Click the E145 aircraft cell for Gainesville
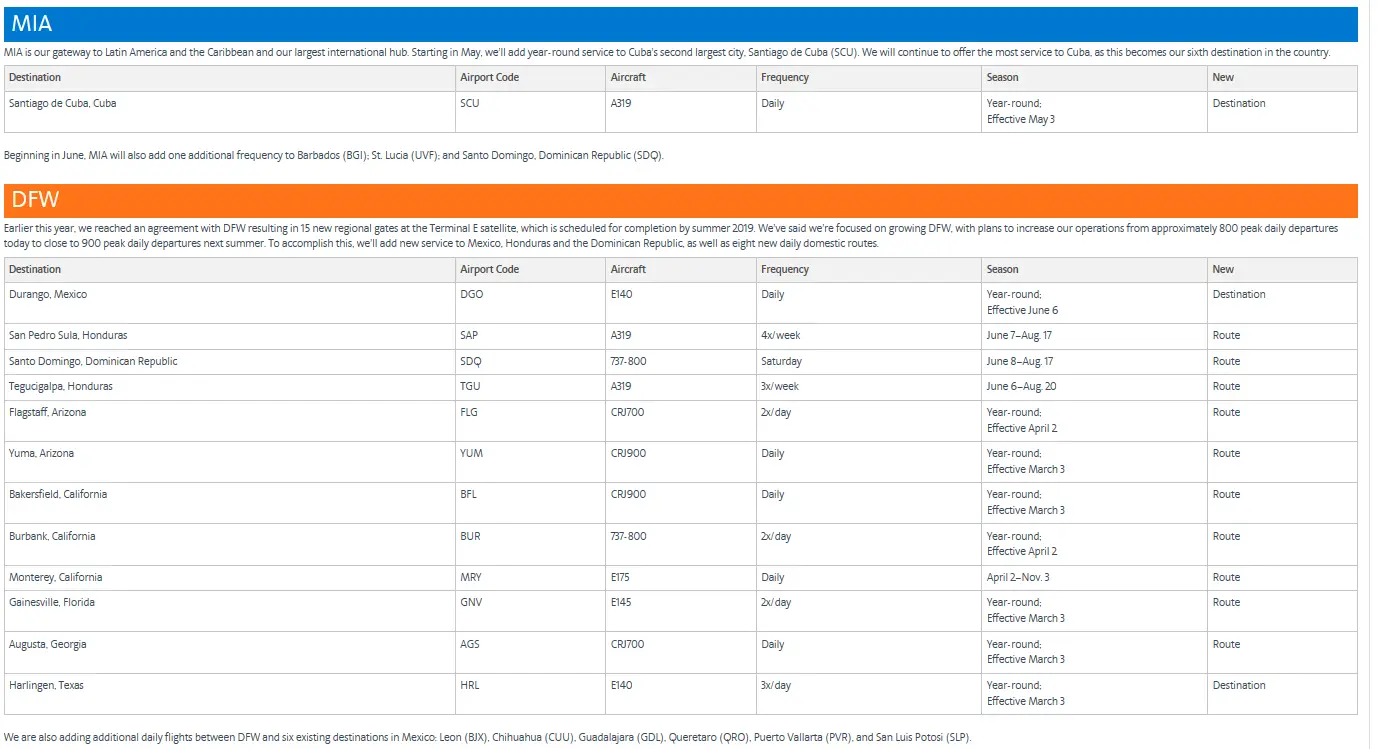The width and height of the screenshot is (1377, 749). click(621, 603)
